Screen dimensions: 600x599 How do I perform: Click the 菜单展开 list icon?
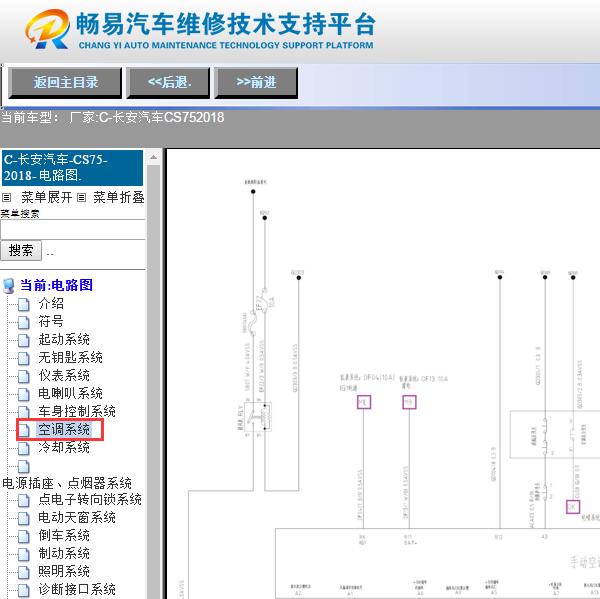click(7, 198)
